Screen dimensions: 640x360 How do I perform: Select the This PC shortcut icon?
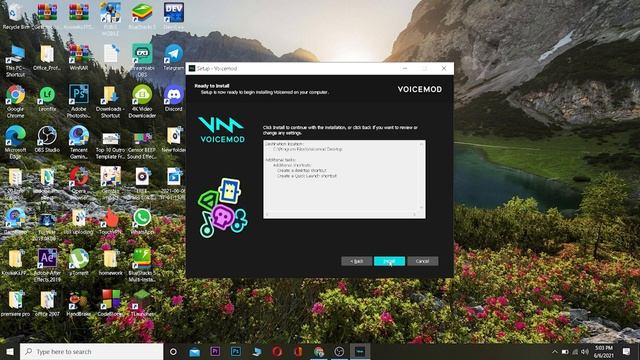[x=16, y=60]
